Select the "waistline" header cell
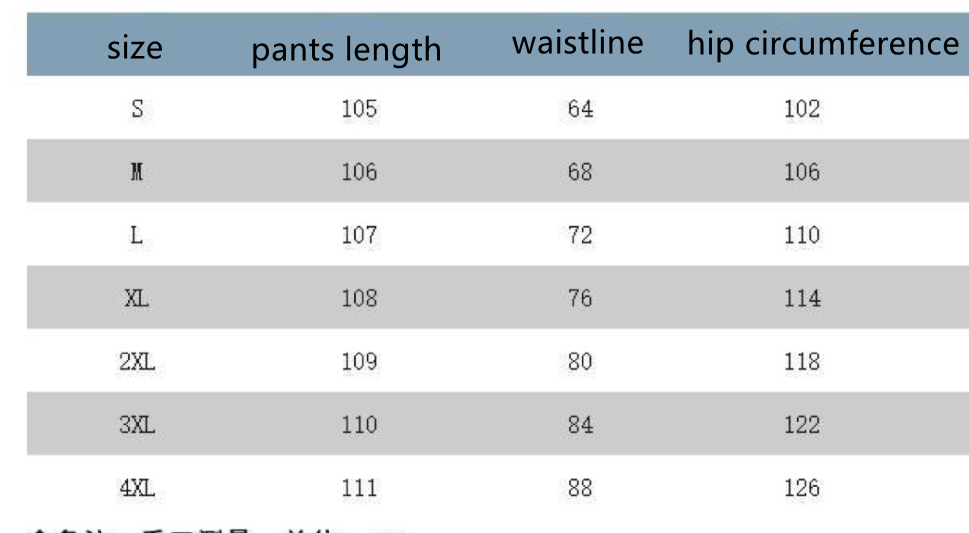The height and width of the screenshot is (533, 969). [x=578, y=43]
